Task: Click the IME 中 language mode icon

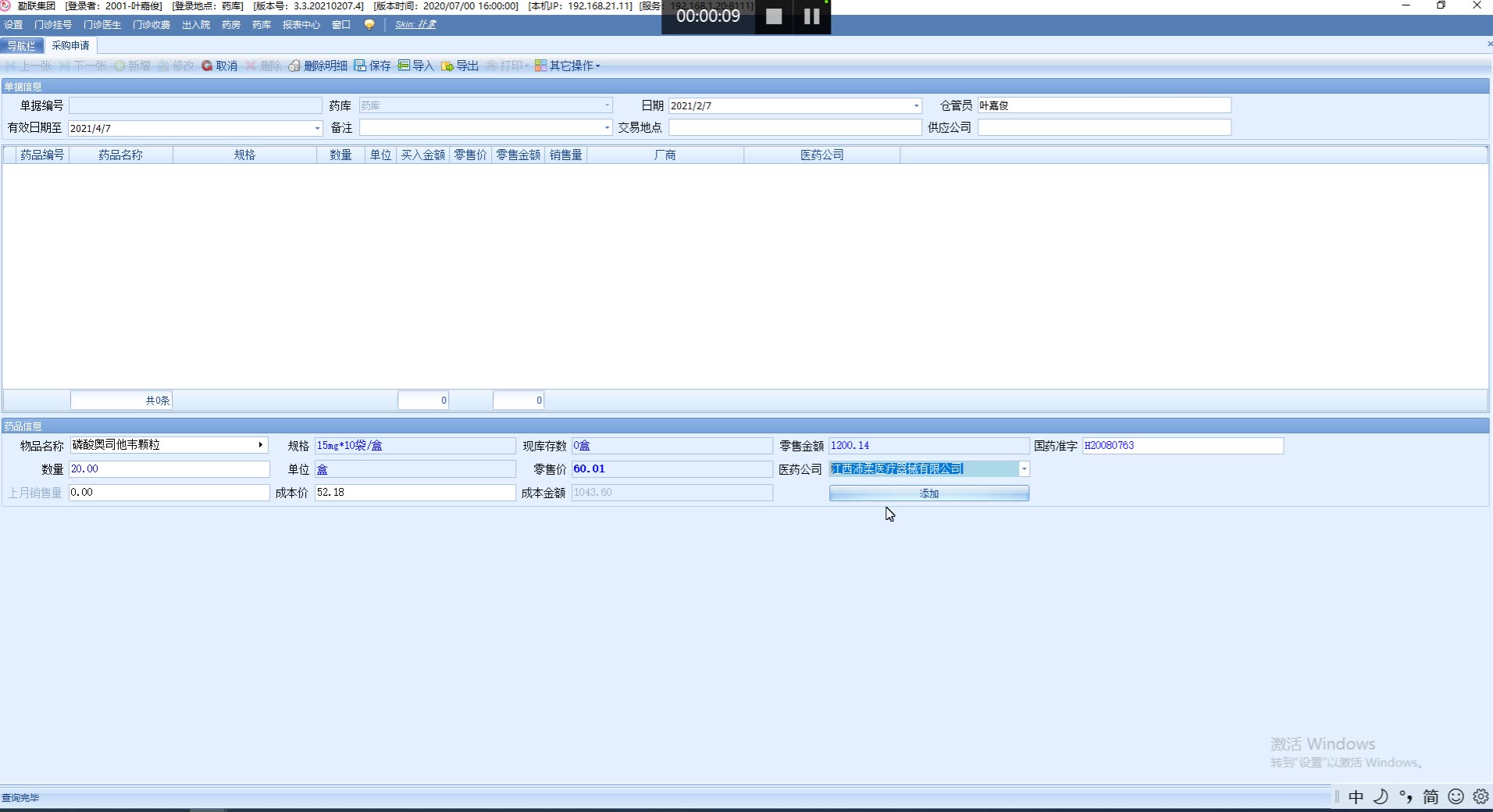Action: click(x=1356, y=796)
